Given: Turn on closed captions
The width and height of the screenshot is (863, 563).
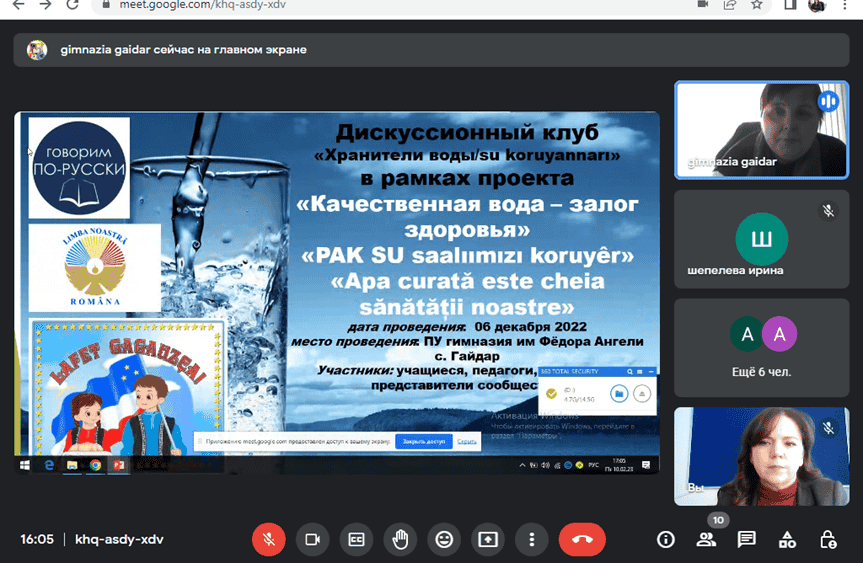Looking at the screenshot, I should click(x=356, y=539).
